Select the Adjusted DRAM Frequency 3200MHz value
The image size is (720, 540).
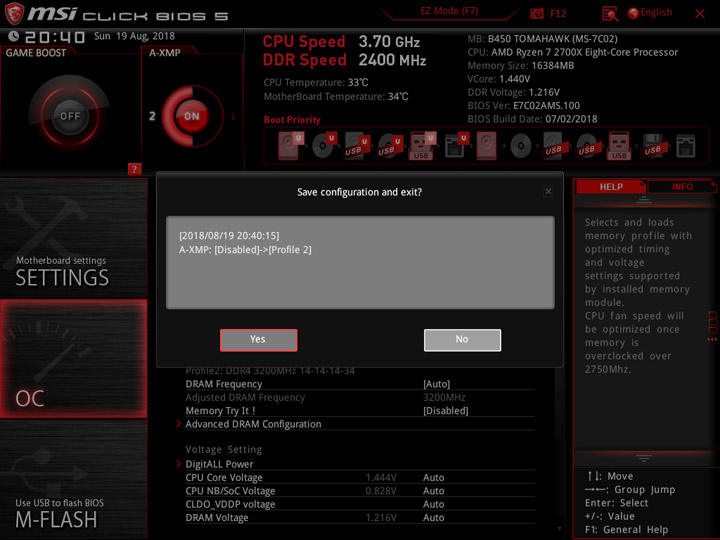444,397
